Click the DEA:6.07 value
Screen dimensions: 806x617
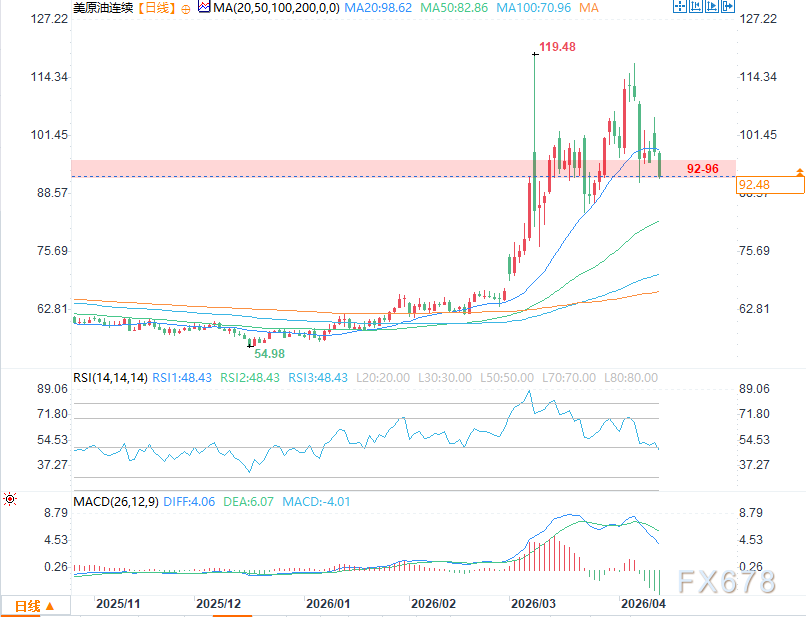pyautogui.click(x=248, y=501)
